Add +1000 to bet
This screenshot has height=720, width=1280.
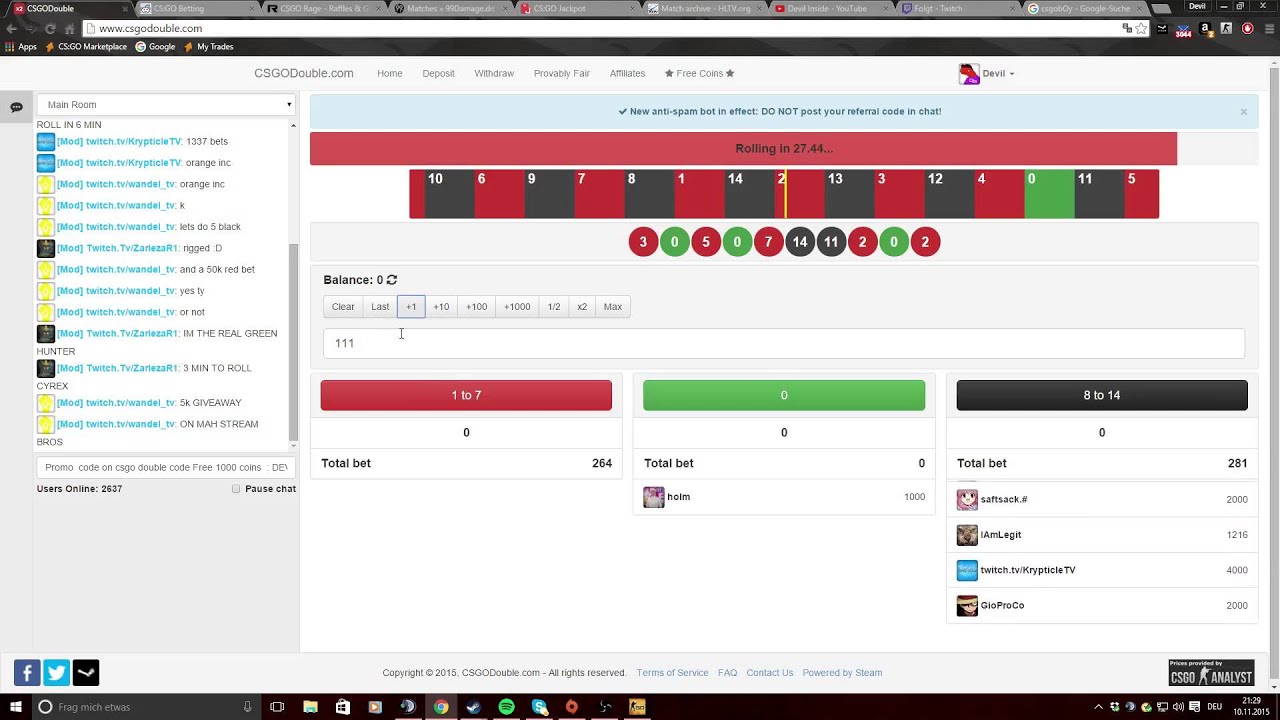[517, 307]
